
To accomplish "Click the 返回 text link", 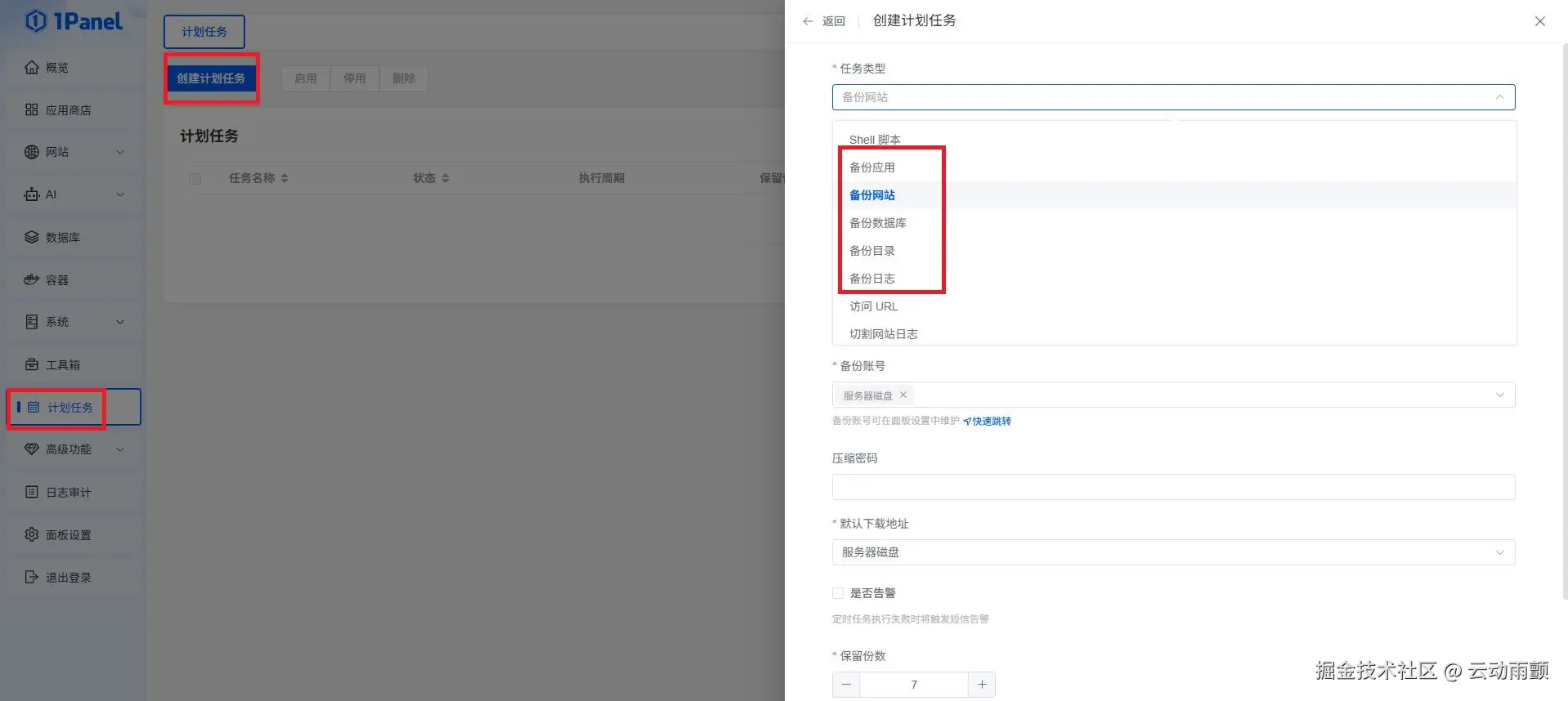I will click(834, 21).
